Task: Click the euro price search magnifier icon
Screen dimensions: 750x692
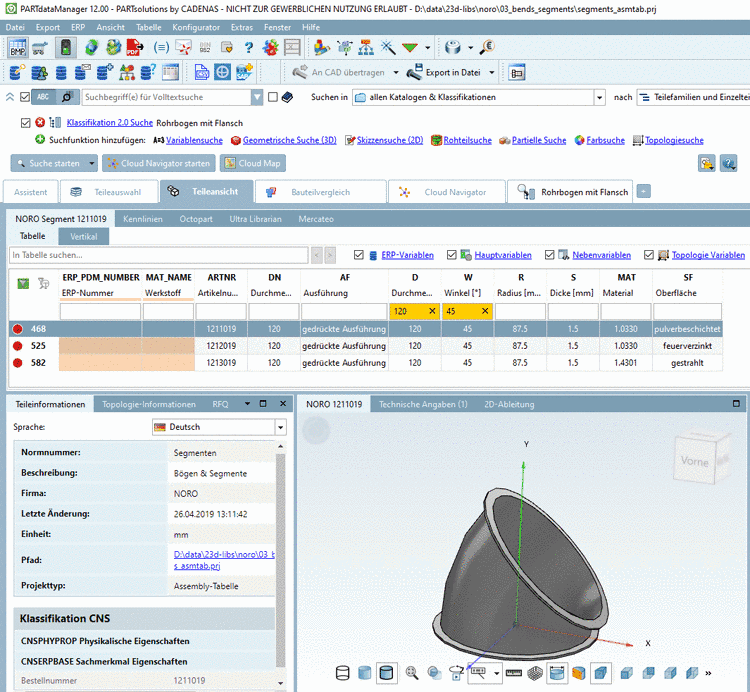Action: [x=486, y=47]
